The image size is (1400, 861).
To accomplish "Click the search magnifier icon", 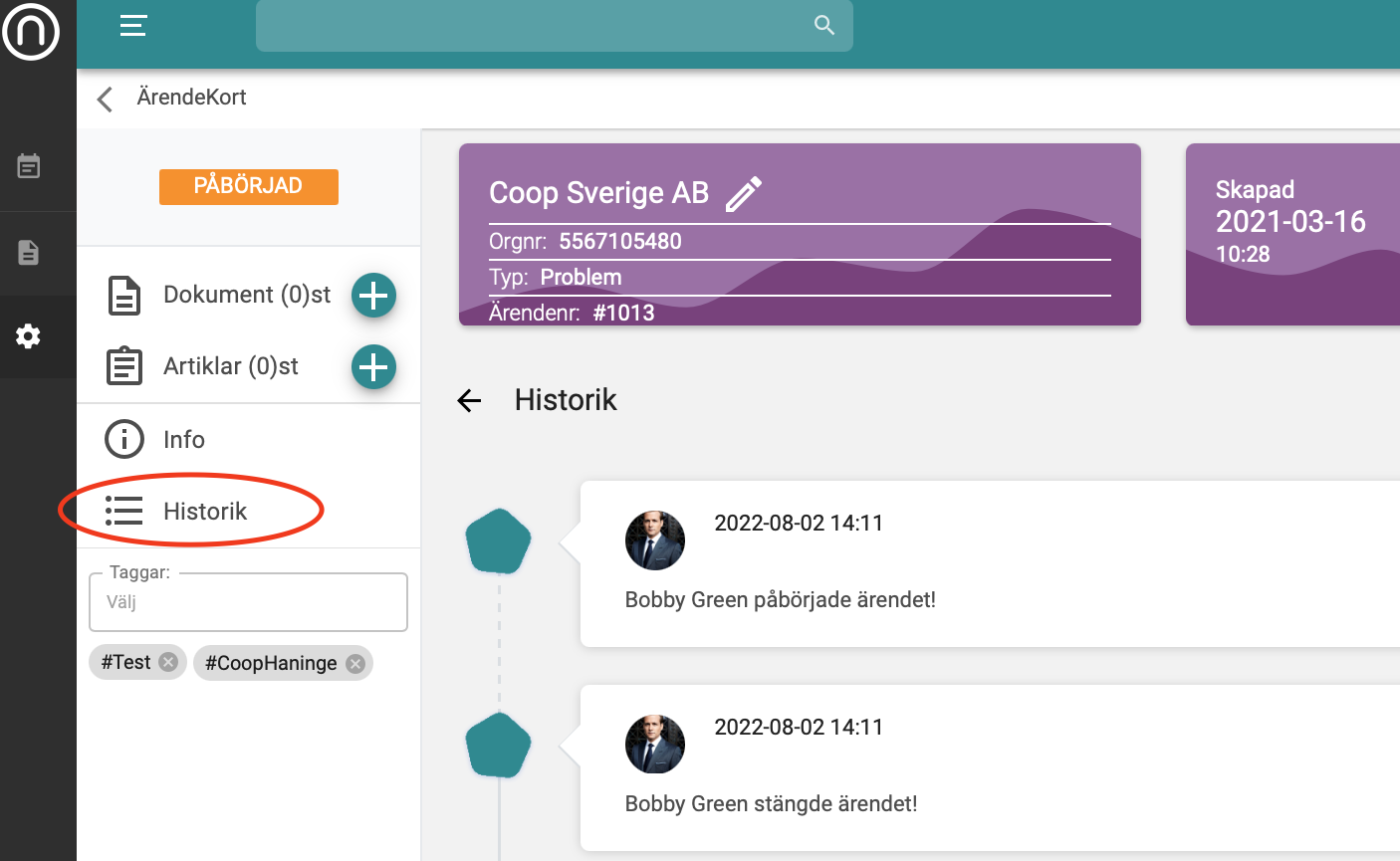I will 824,25.
